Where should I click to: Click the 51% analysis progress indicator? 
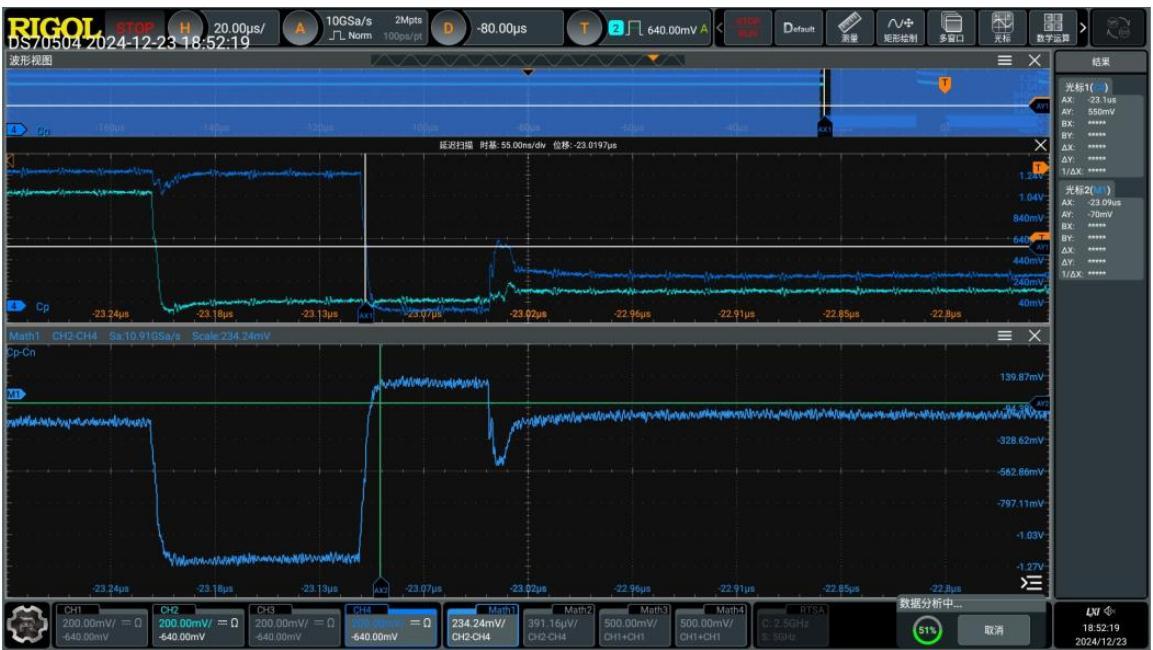(927, 630)
